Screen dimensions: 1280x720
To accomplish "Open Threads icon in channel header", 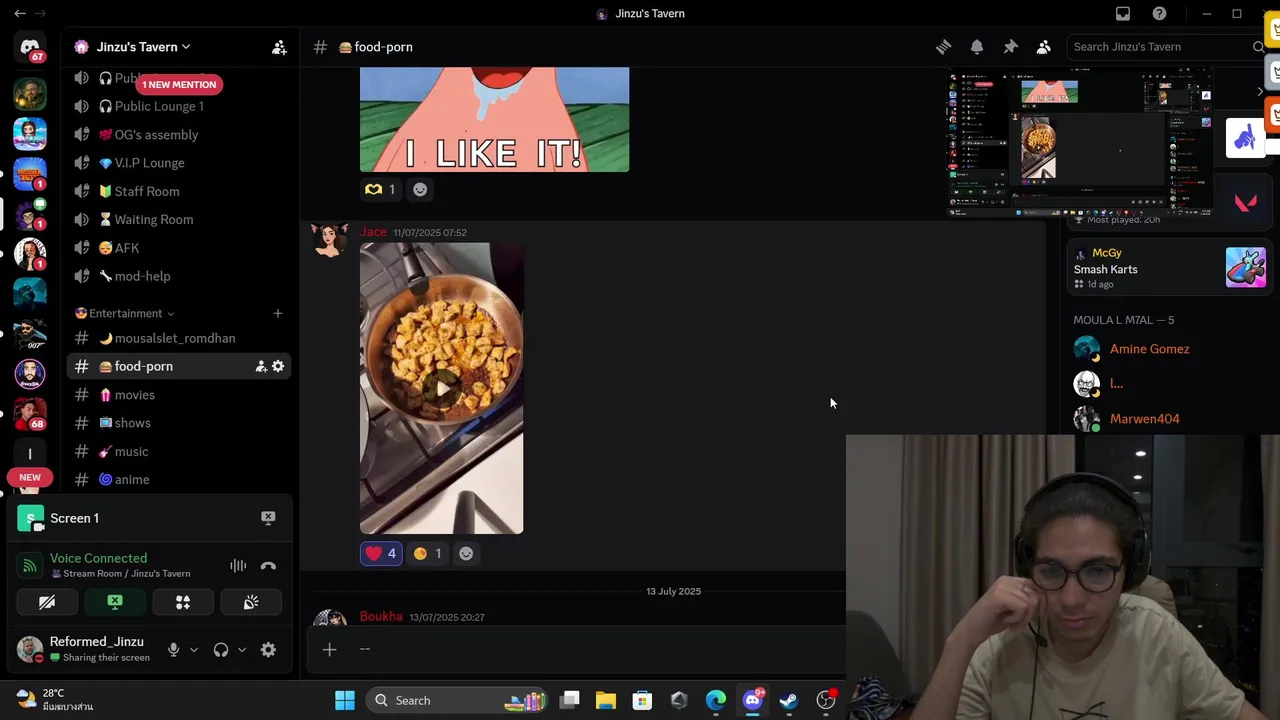I will click(943, 47).
